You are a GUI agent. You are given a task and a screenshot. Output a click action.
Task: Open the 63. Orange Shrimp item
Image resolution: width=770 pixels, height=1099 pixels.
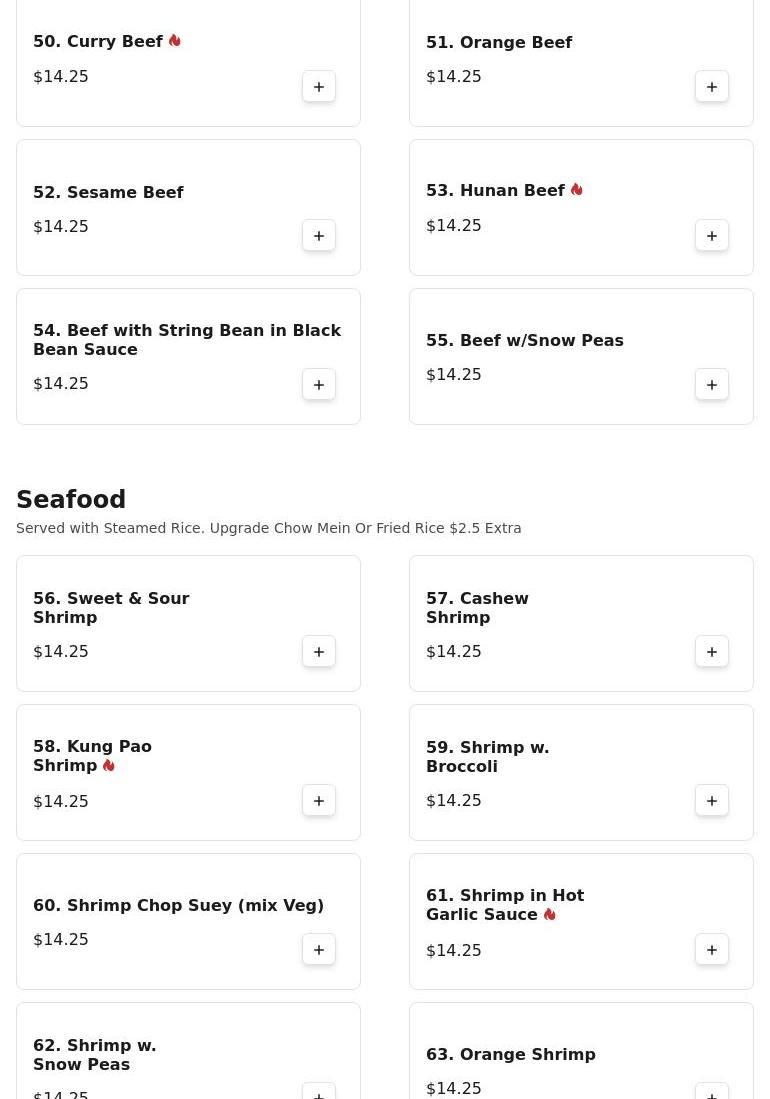click(x=510, y=1054)
